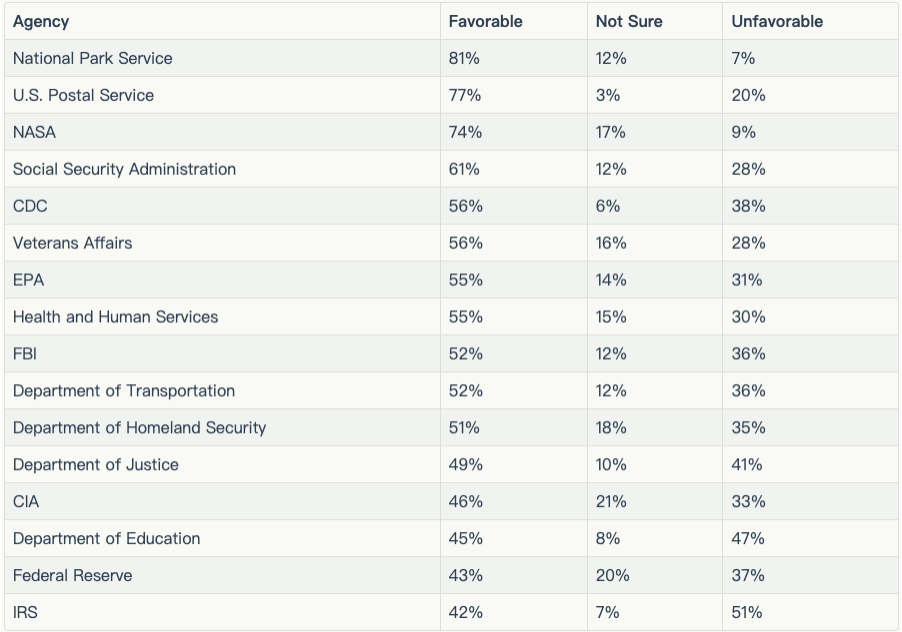902x632 pixels.
Task: Select the National Park Service row label
Action: coord(92,58)
